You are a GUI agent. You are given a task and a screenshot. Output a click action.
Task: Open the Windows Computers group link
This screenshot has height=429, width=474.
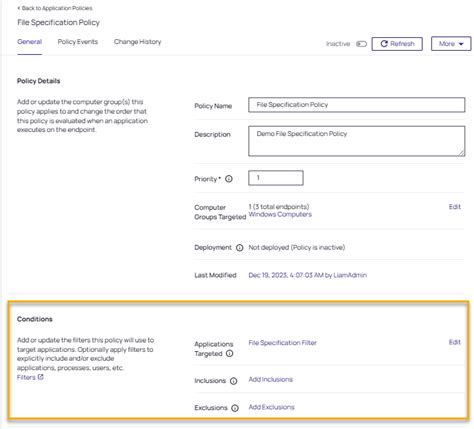pyautogui.click(x=280, y=214)
